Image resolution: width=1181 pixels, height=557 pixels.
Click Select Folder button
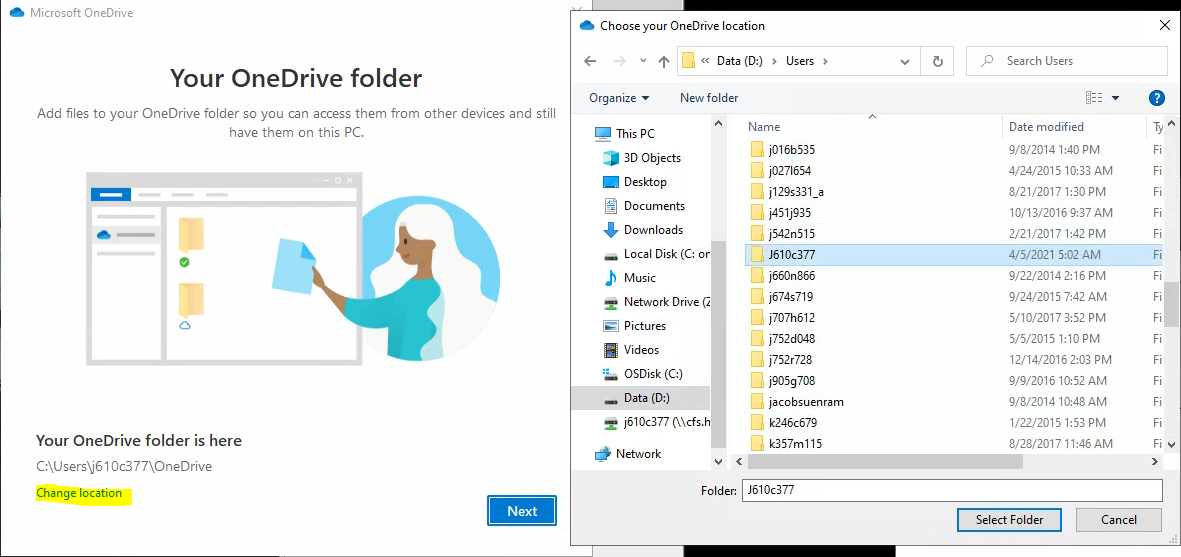tap(1009, 520)
